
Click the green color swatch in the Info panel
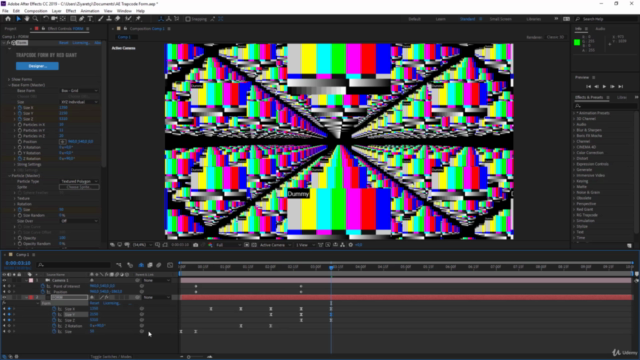[577, 42]
